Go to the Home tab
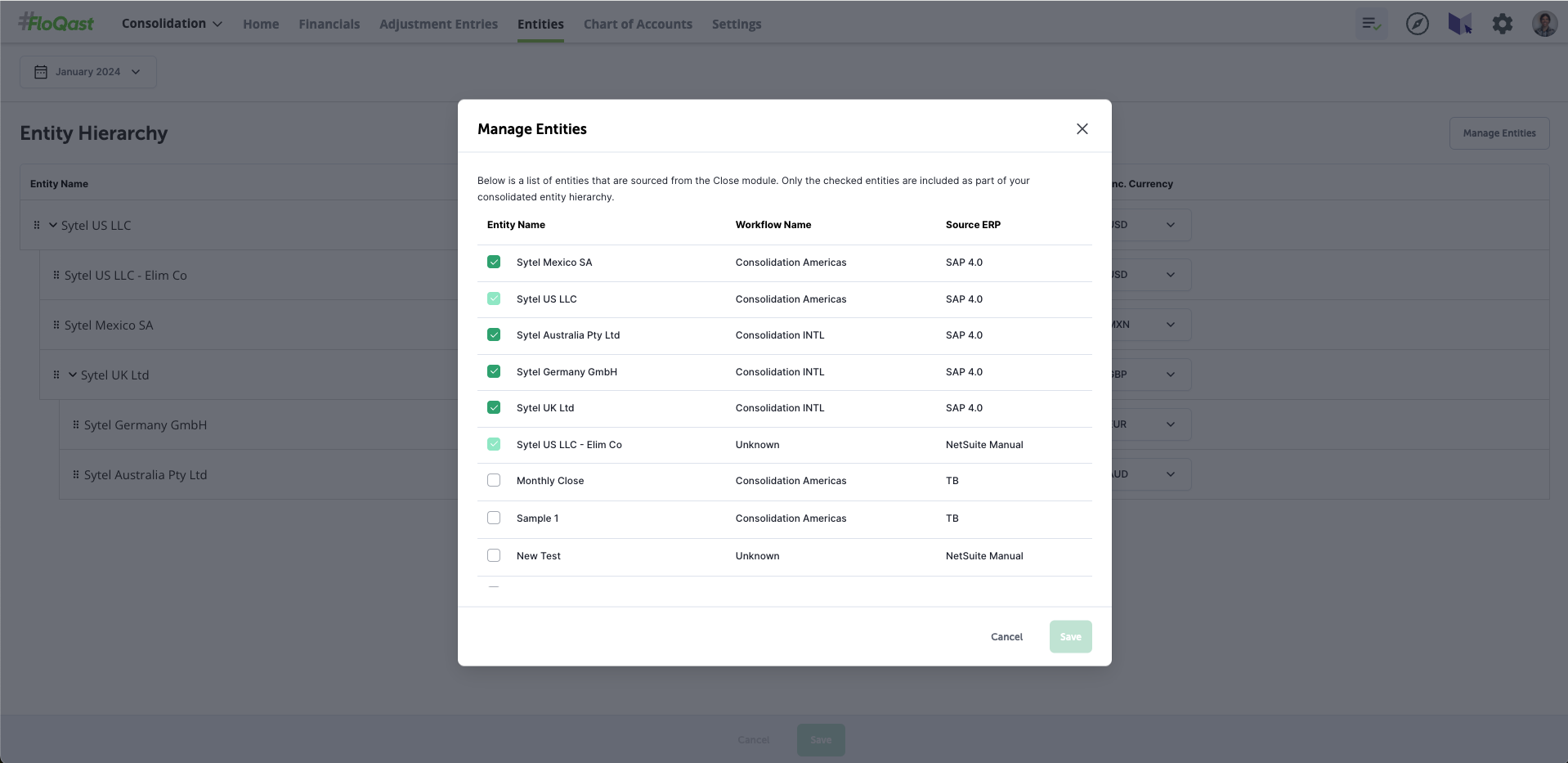 click(x=261, y=25)
